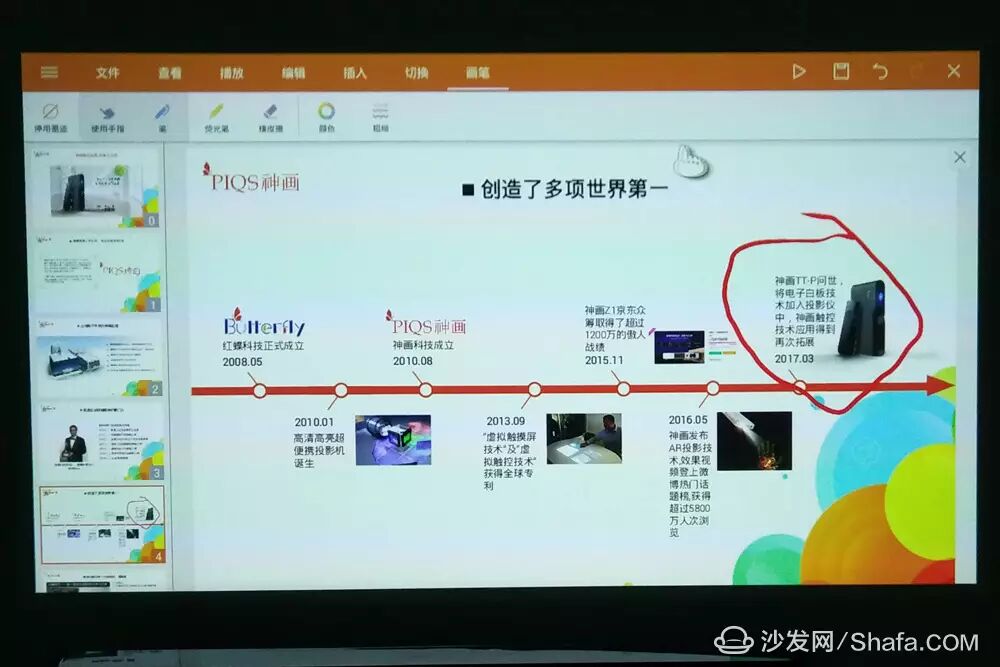
Task: Open the 颜色 color ring picker
Action: tap(326, 117)
